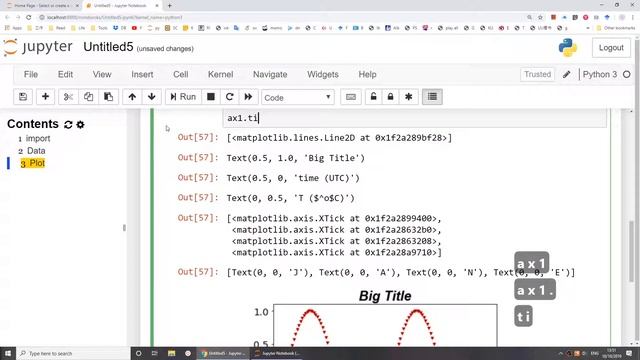Click the locked padlock toolbar icon
This screenshot has height=360, width=640.
click(x=390, y=97)
